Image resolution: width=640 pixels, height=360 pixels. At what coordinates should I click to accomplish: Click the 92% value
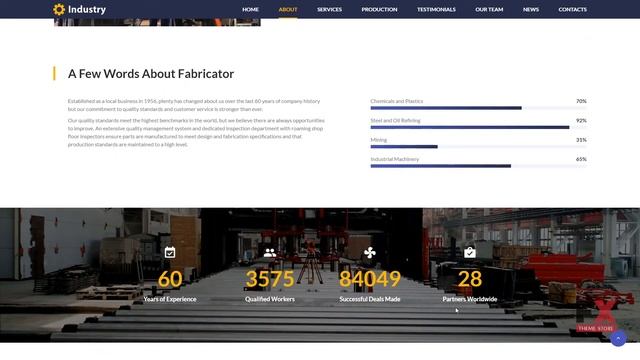coord(581,120)
